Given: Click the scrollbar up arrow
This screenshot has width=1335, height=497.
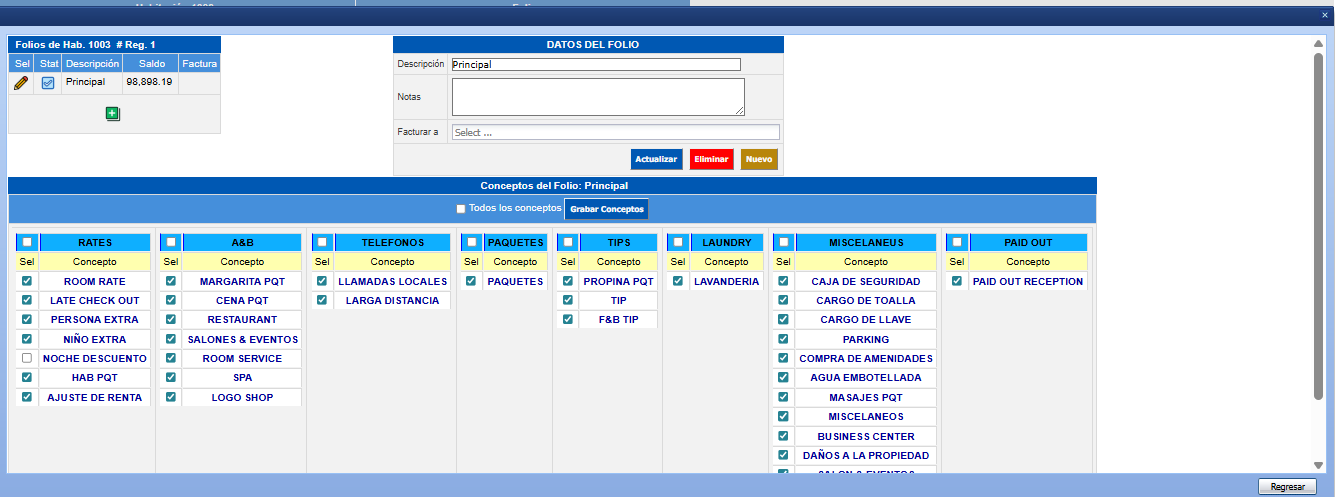Looking at the screenshot, I should click(x=1318, y=44).
